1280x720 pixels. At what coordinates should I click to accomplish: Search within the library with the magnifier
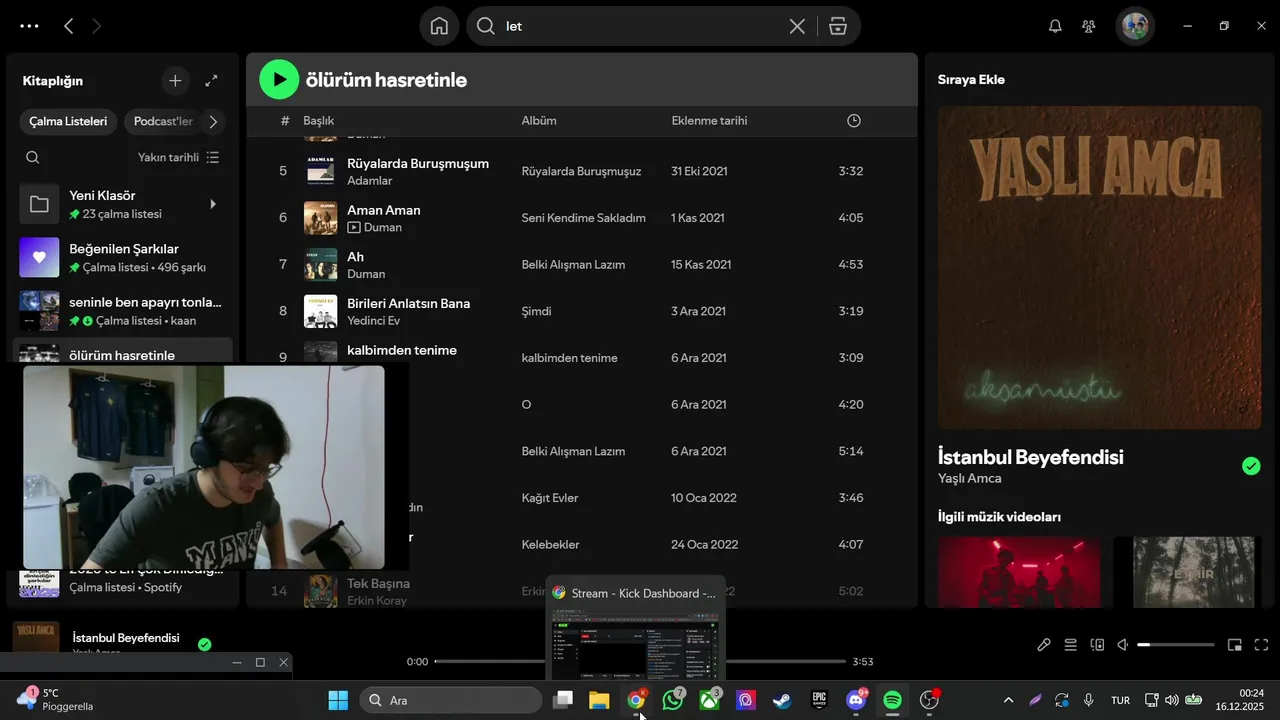pyautogui.click(x=33, y=157)
